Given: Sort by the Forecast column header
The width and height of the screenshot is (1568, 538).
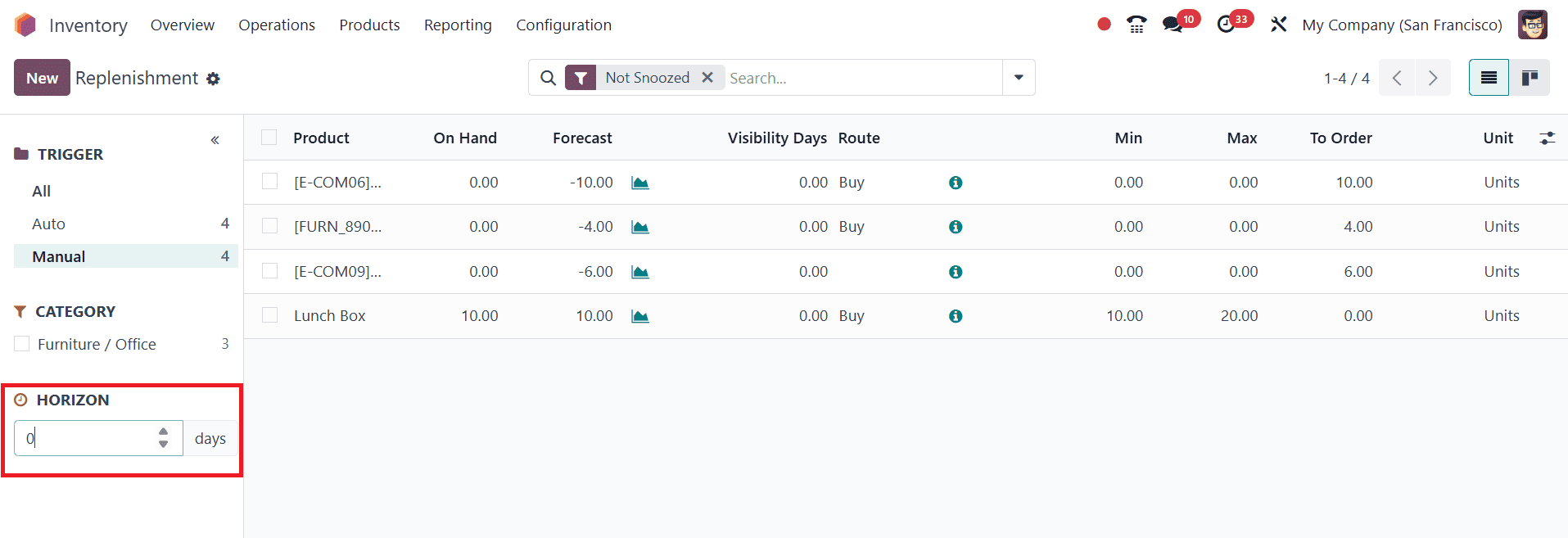Looking at the screenshot, I should coord(582,138).
